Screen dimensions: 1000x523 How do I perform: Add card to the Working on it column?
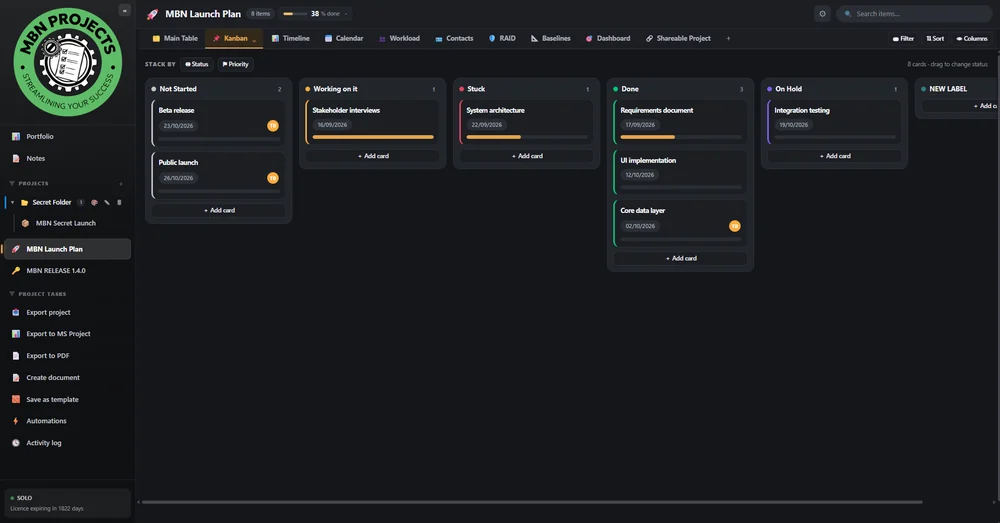(373, 156)
